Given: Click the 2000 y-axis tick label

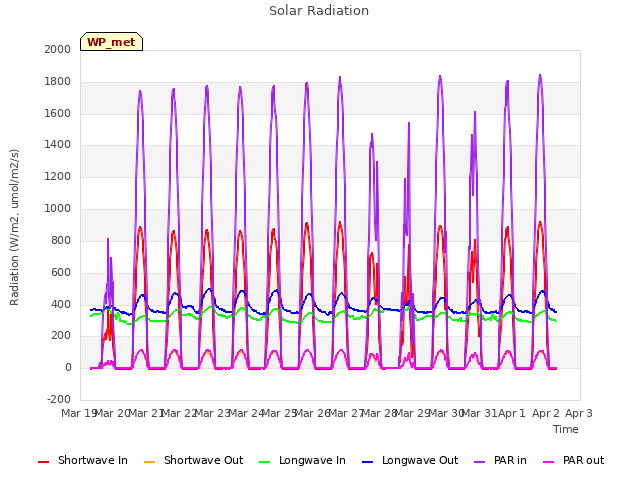Looking at the screenshot, I should point(58,49).
